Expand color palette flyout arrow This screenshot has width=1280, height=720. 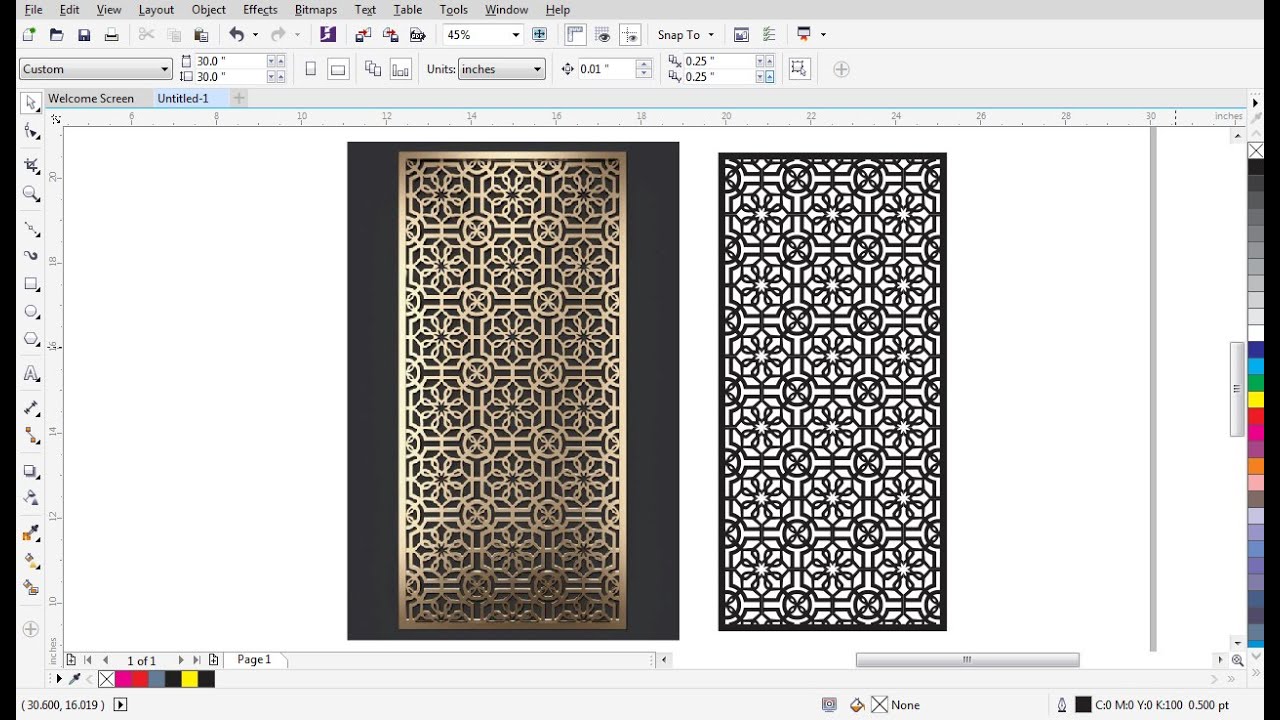[x=1256, y=102]
